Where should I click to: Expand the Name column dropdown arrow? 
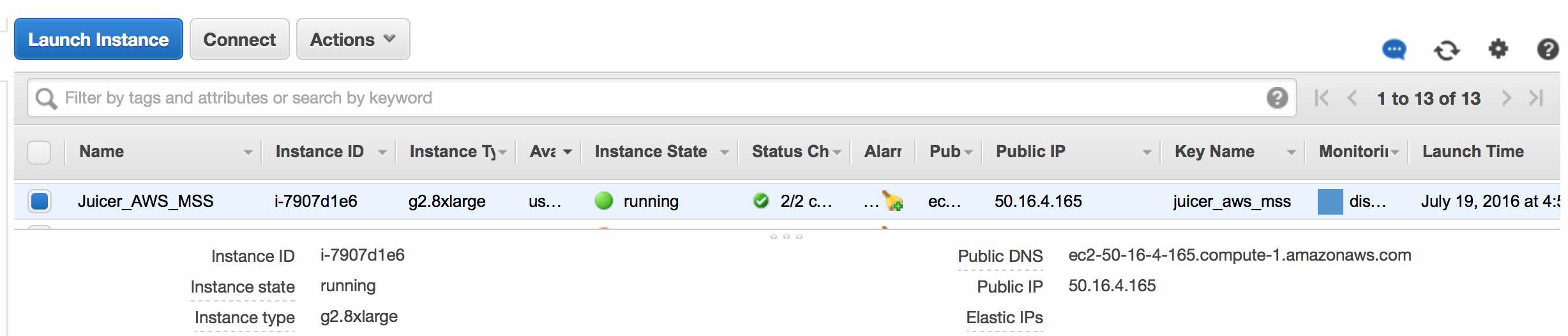click(x=248, y=152)
